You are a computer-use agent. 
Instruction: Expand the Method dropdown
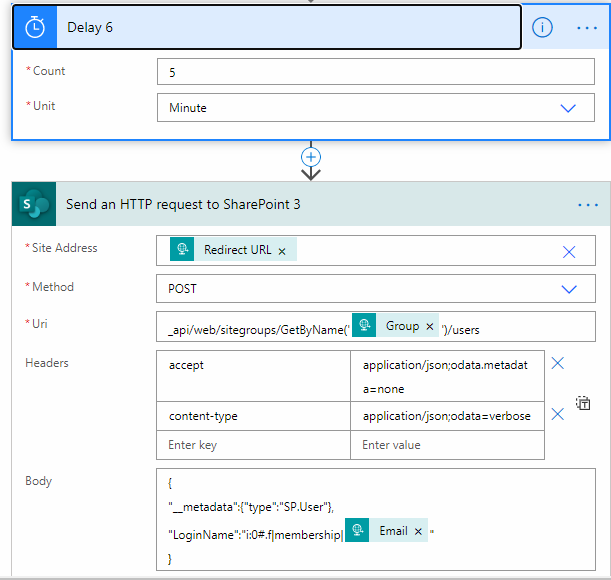click(569, 289)
